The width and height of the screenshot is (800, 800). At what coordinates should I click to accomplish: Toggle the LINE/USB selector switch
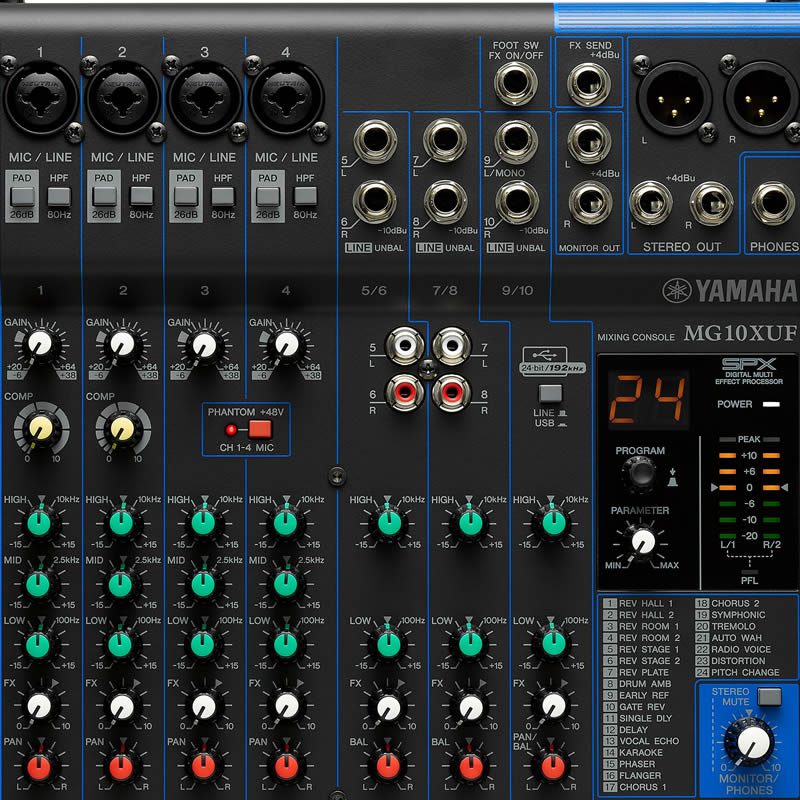551,393
